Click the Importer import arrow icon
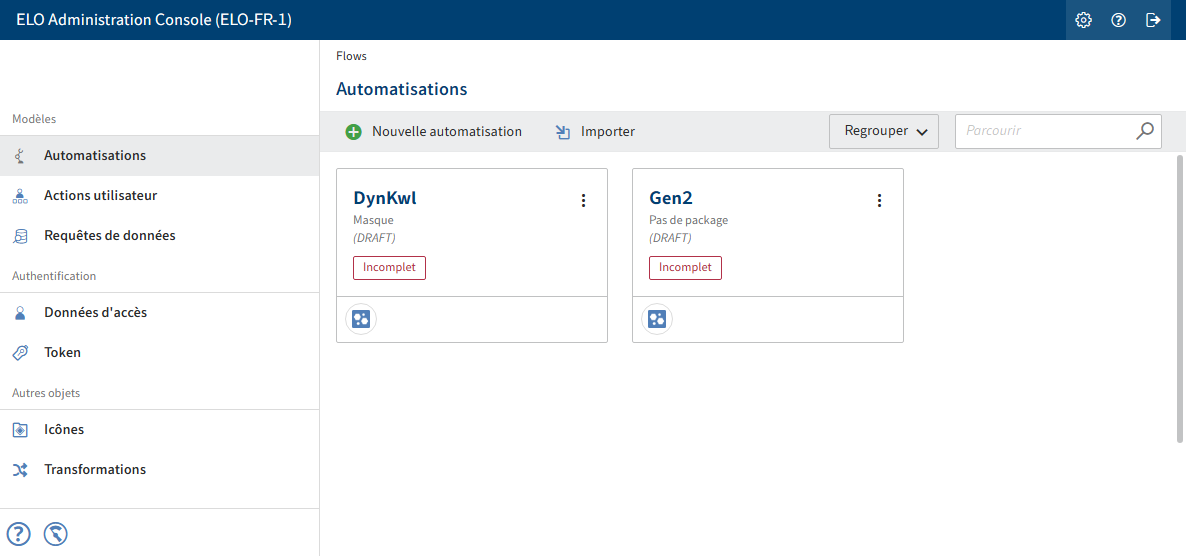Viewport: 1186px width, 556px height. 563,132
